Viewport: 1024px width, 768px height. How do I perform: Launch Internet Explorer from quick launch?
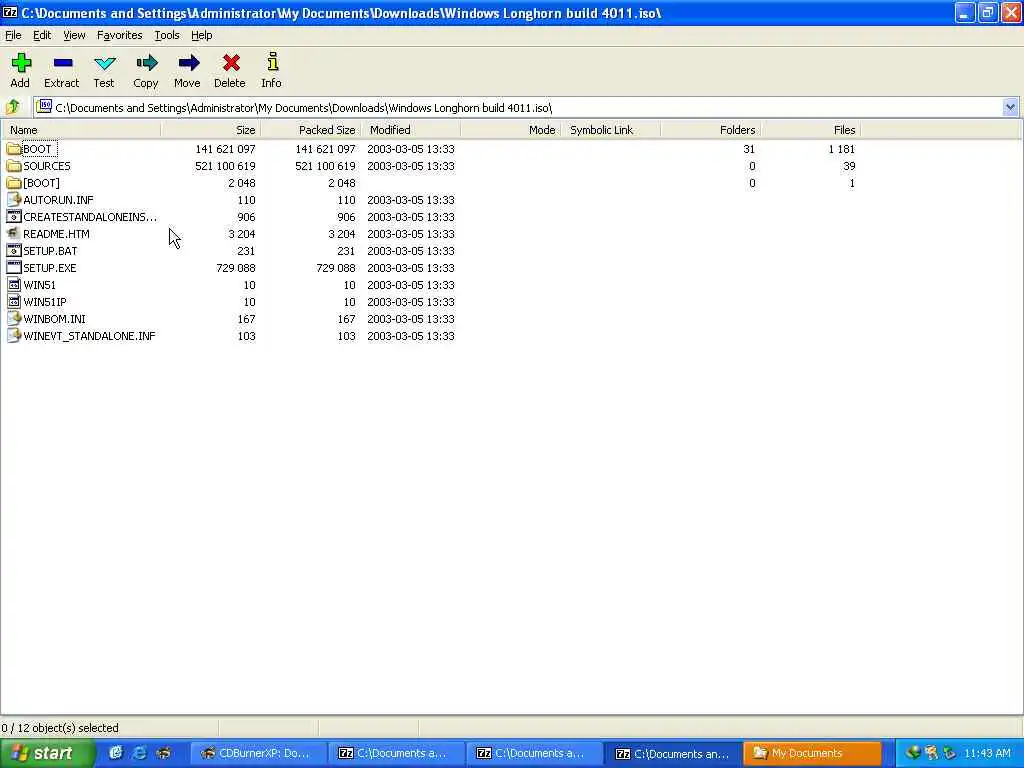[x=139, y=753]
